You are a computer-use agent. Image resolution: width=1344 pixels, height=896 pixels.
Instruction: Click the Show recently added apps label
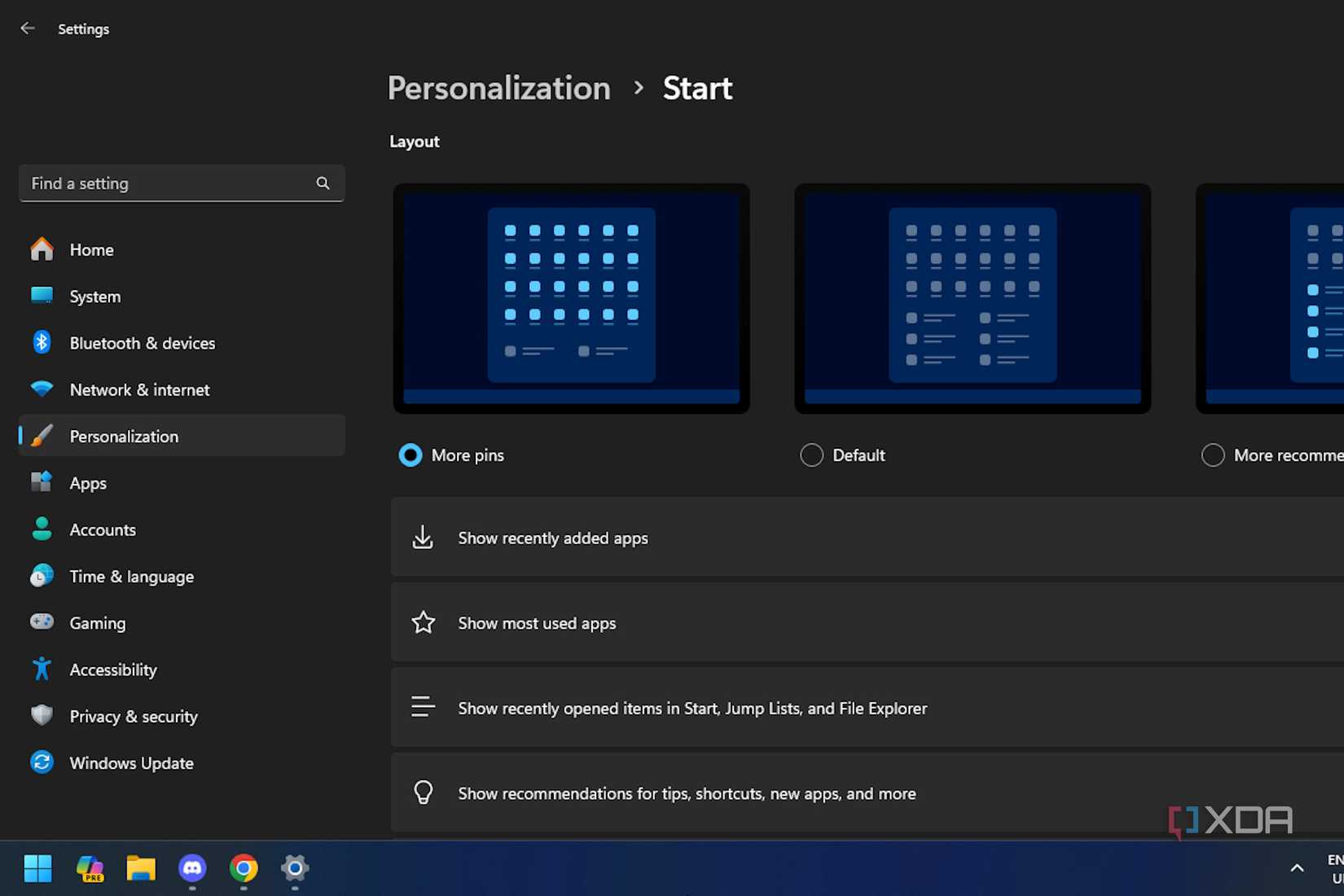coord(553,538)
